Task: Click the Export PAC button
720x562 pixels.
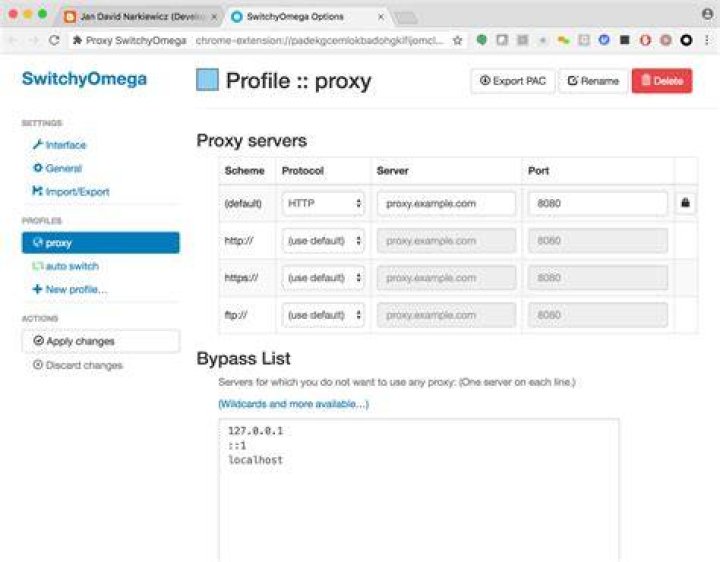Action: click(512, 81)
